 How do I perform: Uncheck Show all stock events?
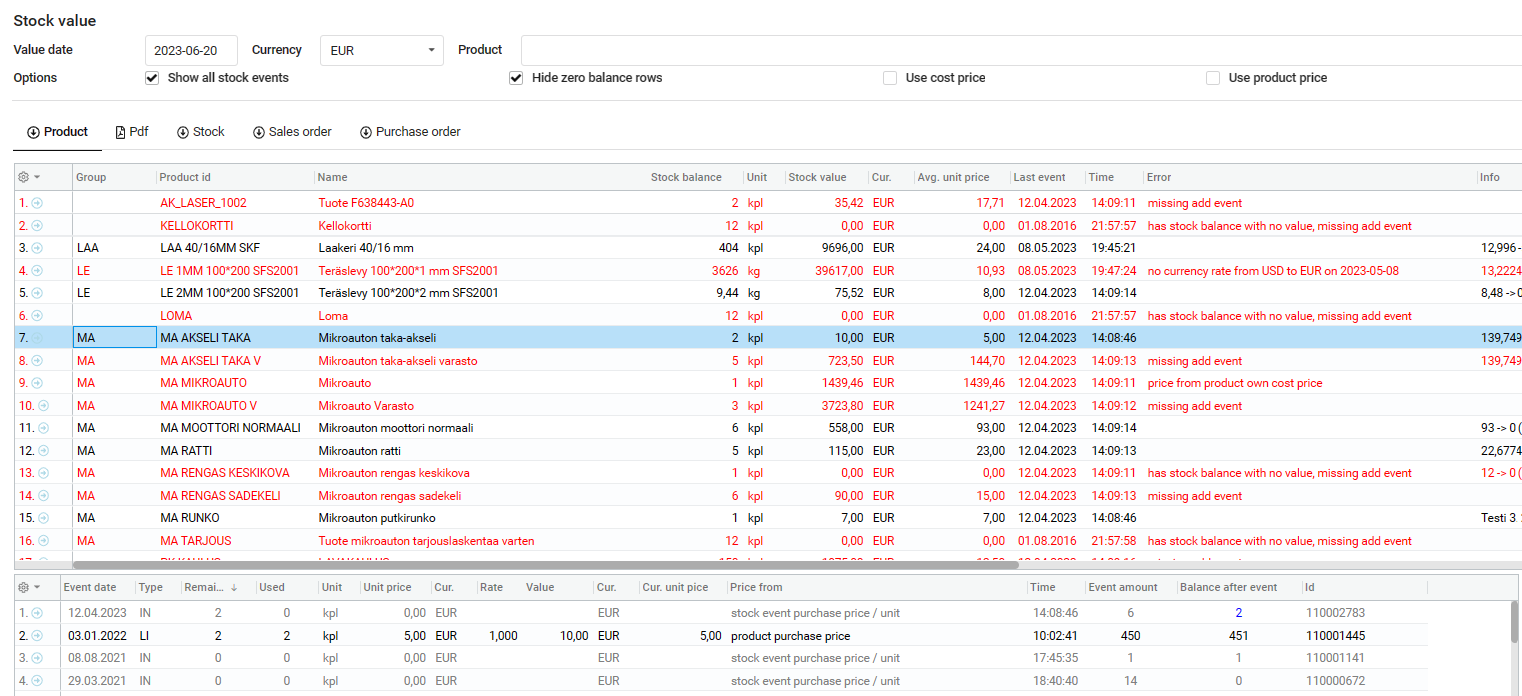click(152, 78)
